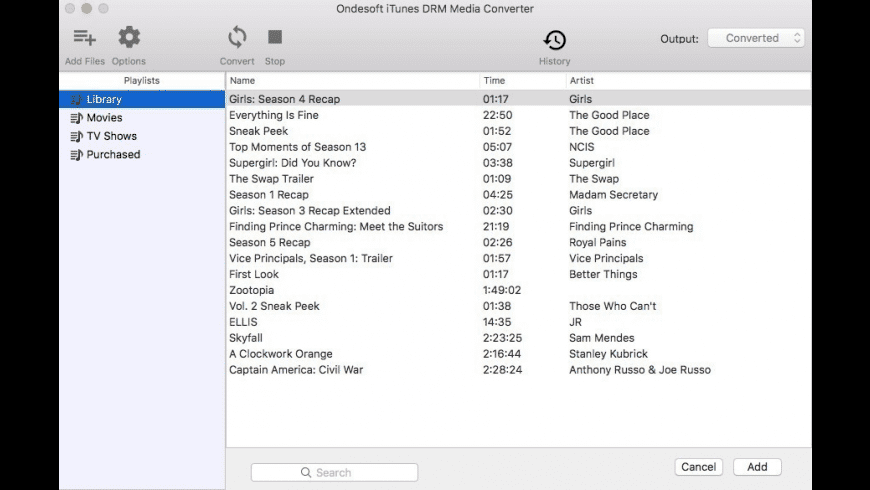Click artist 'Stanley Kubrick' cell
This screenshot has width=870, height=490.
click(608, 353)
